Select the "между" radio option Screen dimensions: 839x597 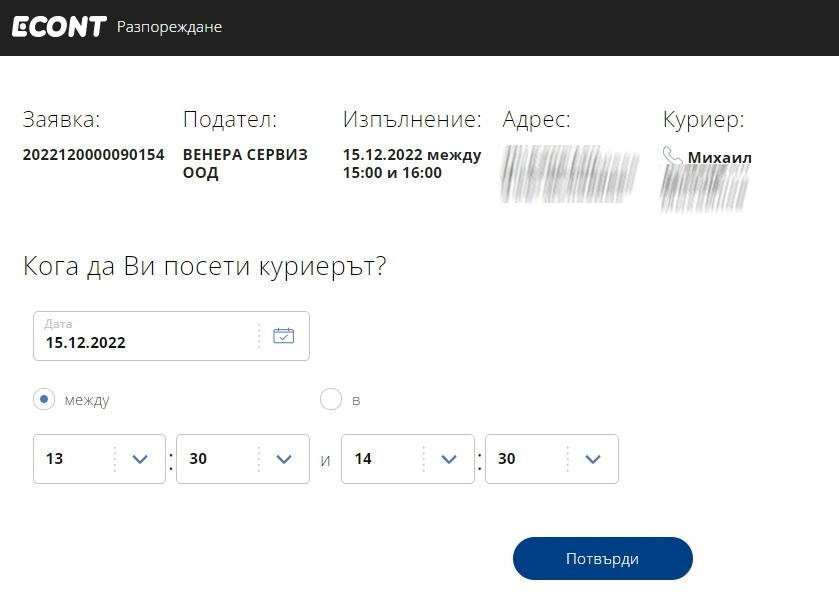(x=44, y=400)
